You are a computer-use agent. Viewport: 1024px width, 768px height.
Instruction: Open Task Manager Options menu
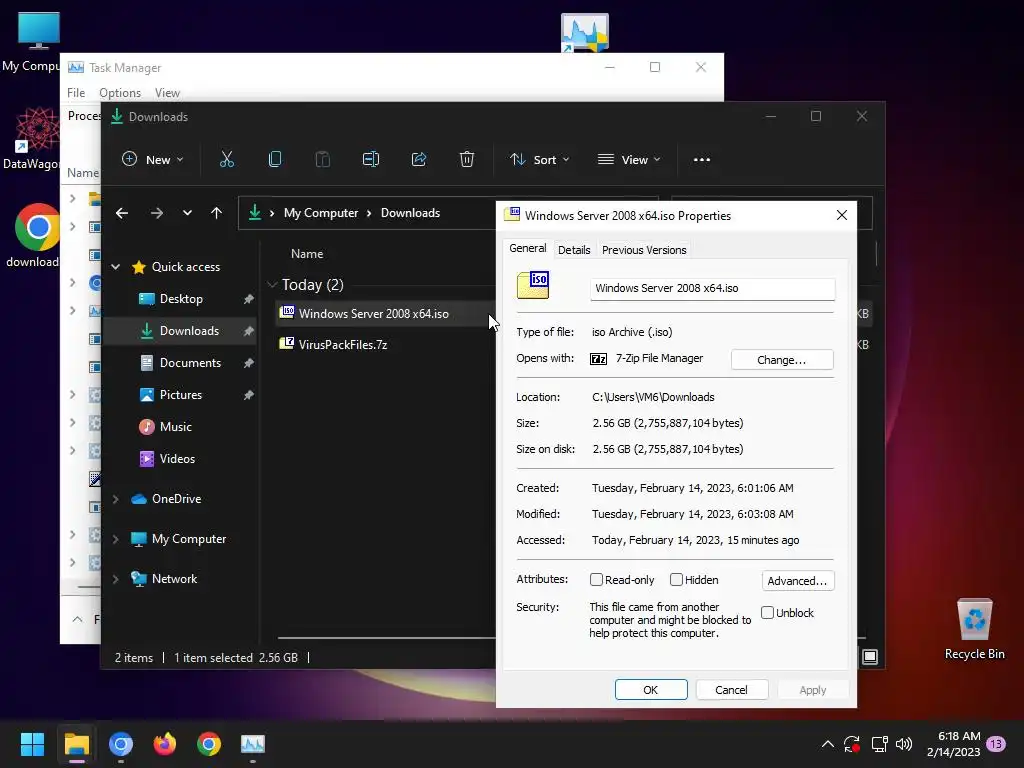120,93
